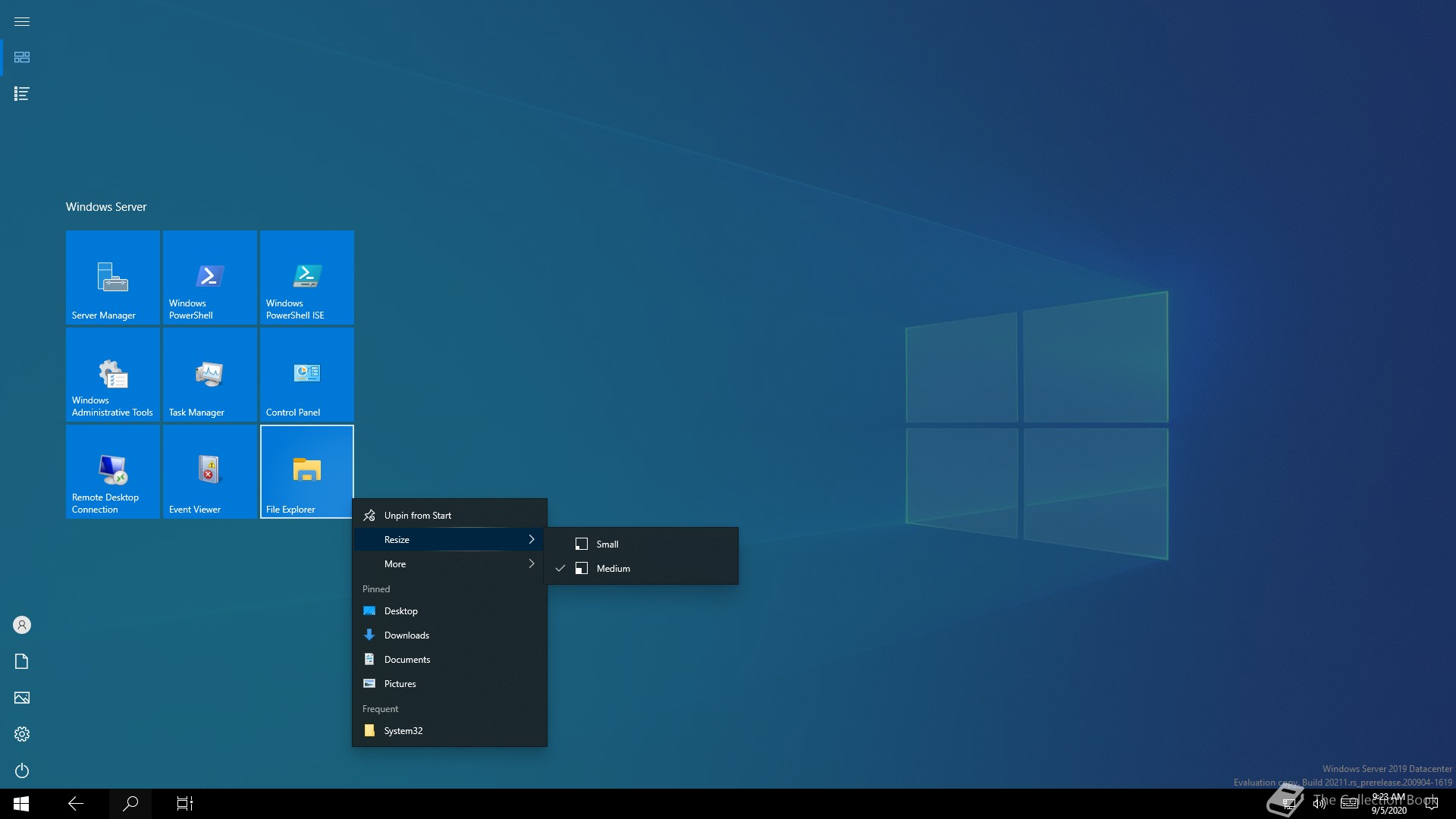Click the Windows Server group heading
The height and width of the screenshot is (819, 1456).
pyautogui.click(x=106, y=207)
